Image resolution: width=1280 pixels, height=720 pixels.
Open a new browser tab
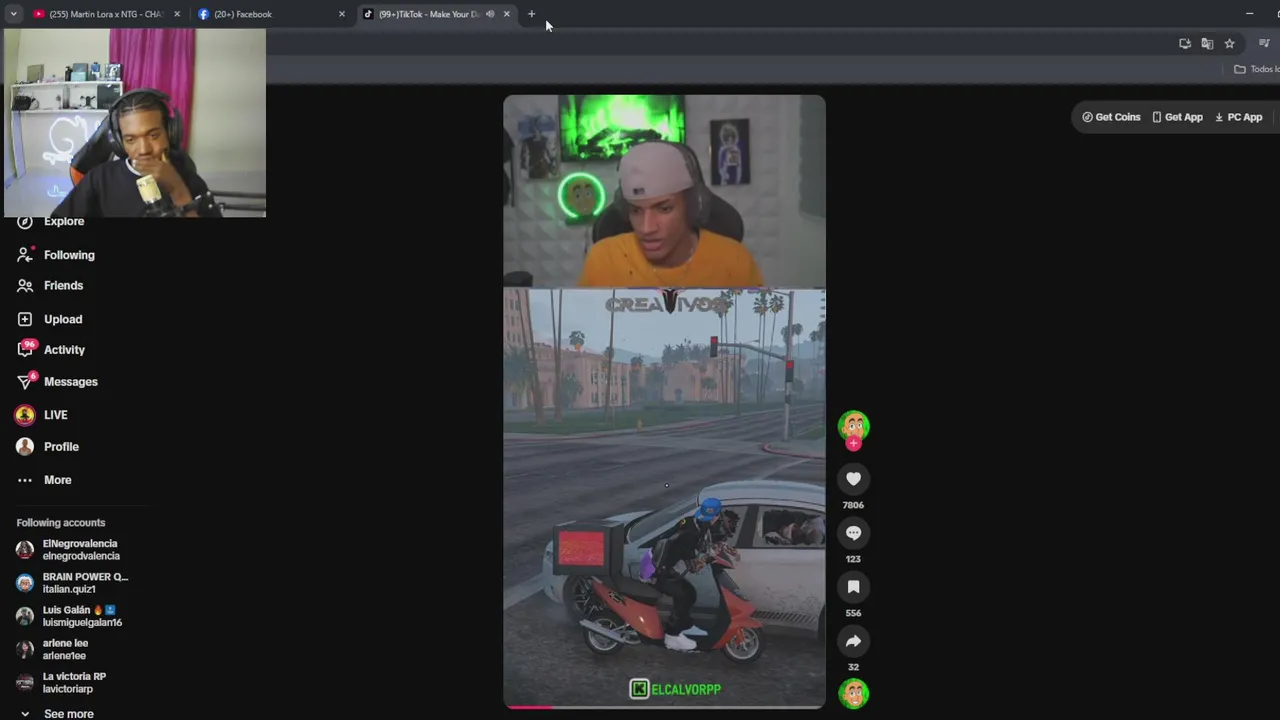531,14
